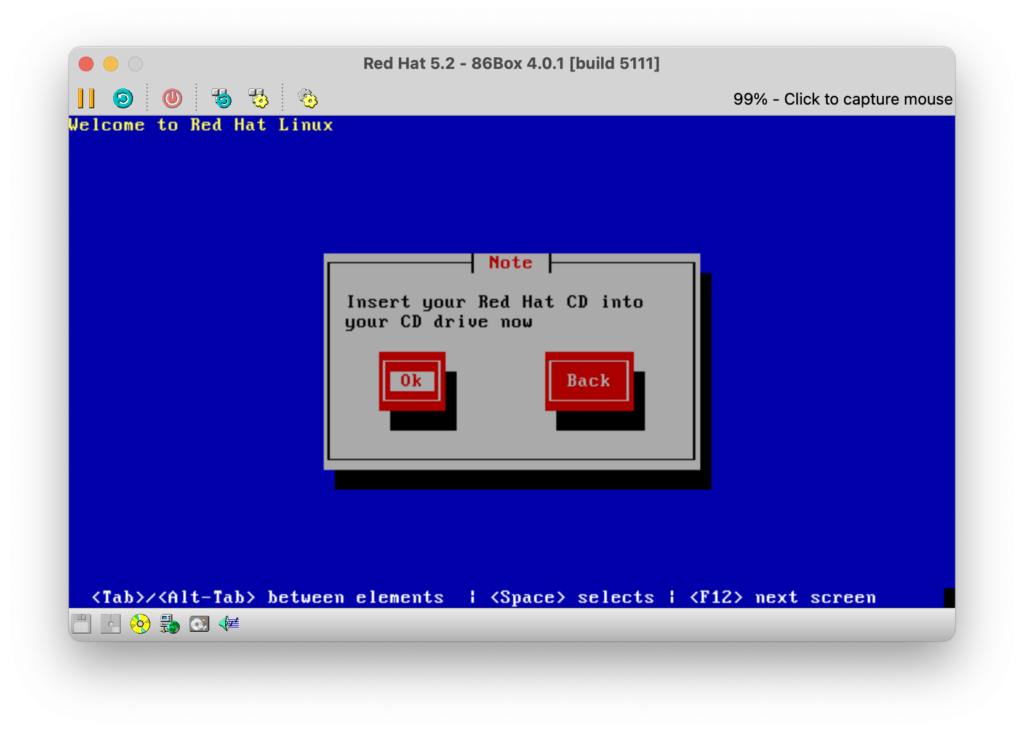Click the '<F12> next screen' hint text
The height and width of the screenshot is (732, 1024).
tap(783, 597)
